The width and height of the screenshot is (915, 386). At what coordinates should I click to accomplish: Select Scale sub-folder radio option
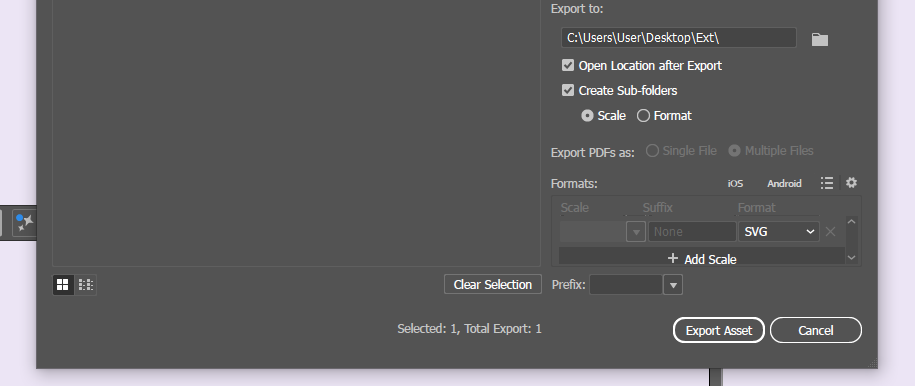point(587,116)
